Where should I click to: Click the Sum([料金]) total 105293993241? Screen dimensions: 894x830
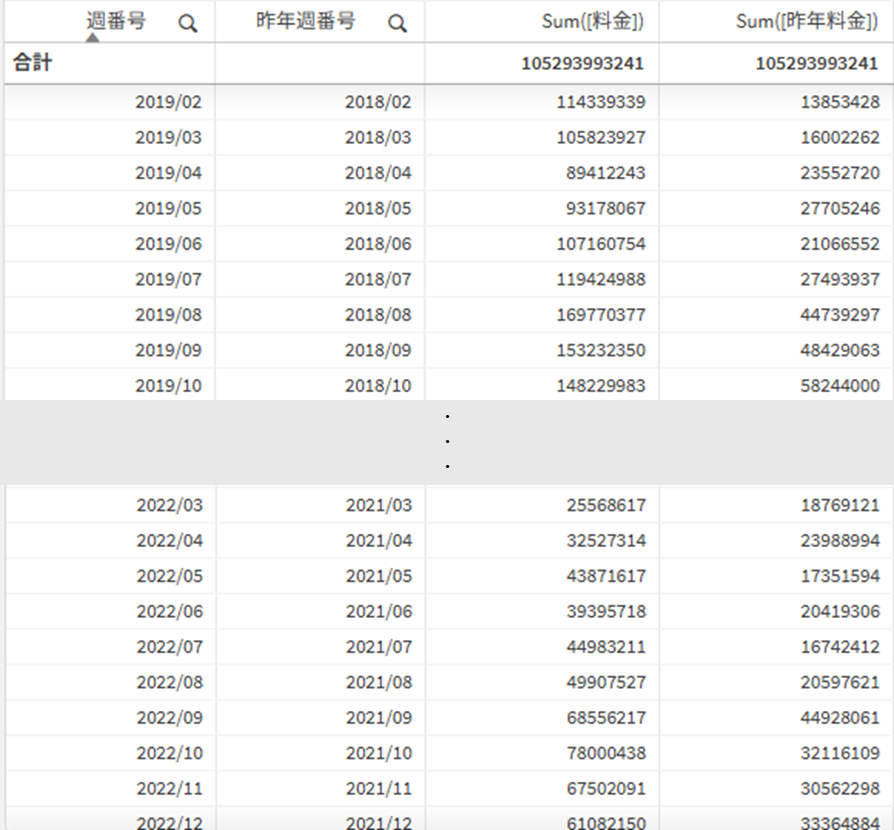coord(582,64)
